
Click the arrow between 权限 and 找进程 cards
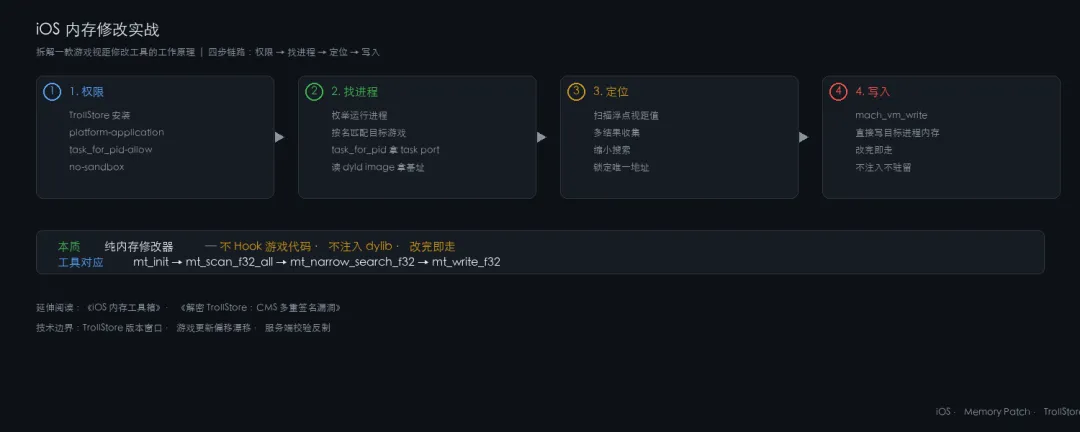click(279, 137)
